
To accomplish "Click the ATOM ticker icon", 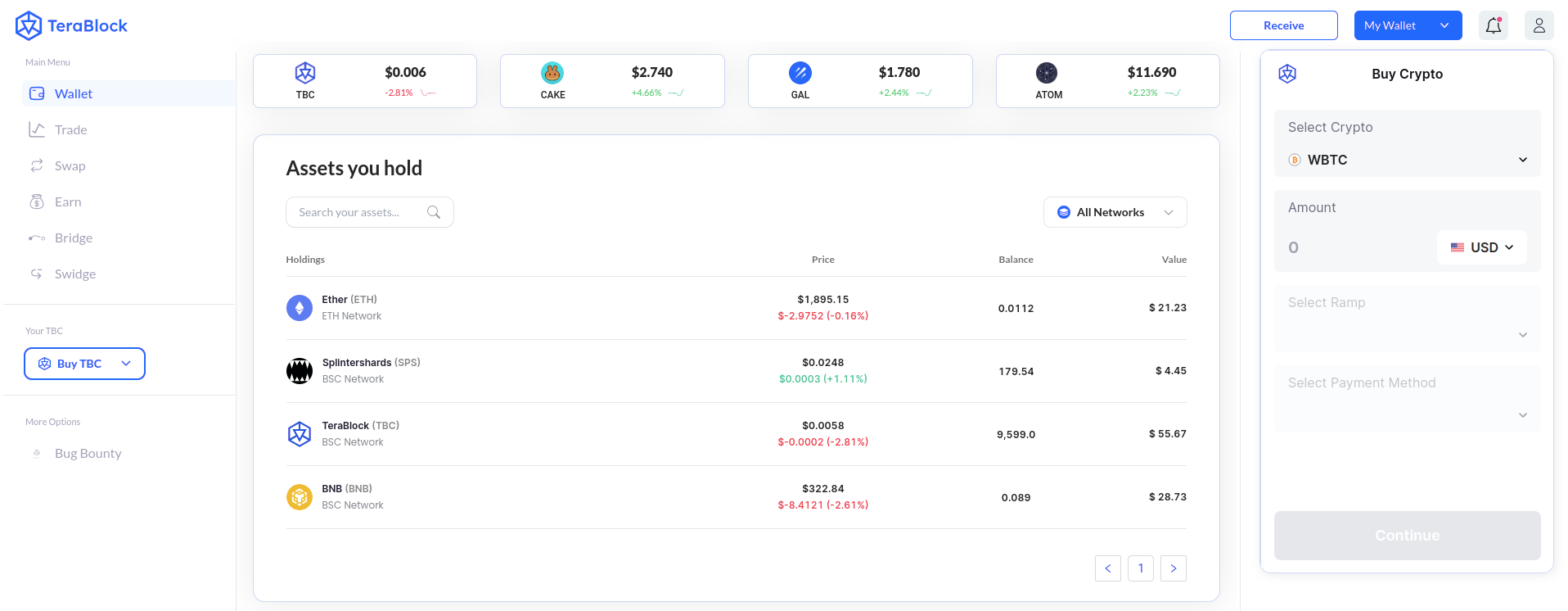I will tap(1047, 73).
